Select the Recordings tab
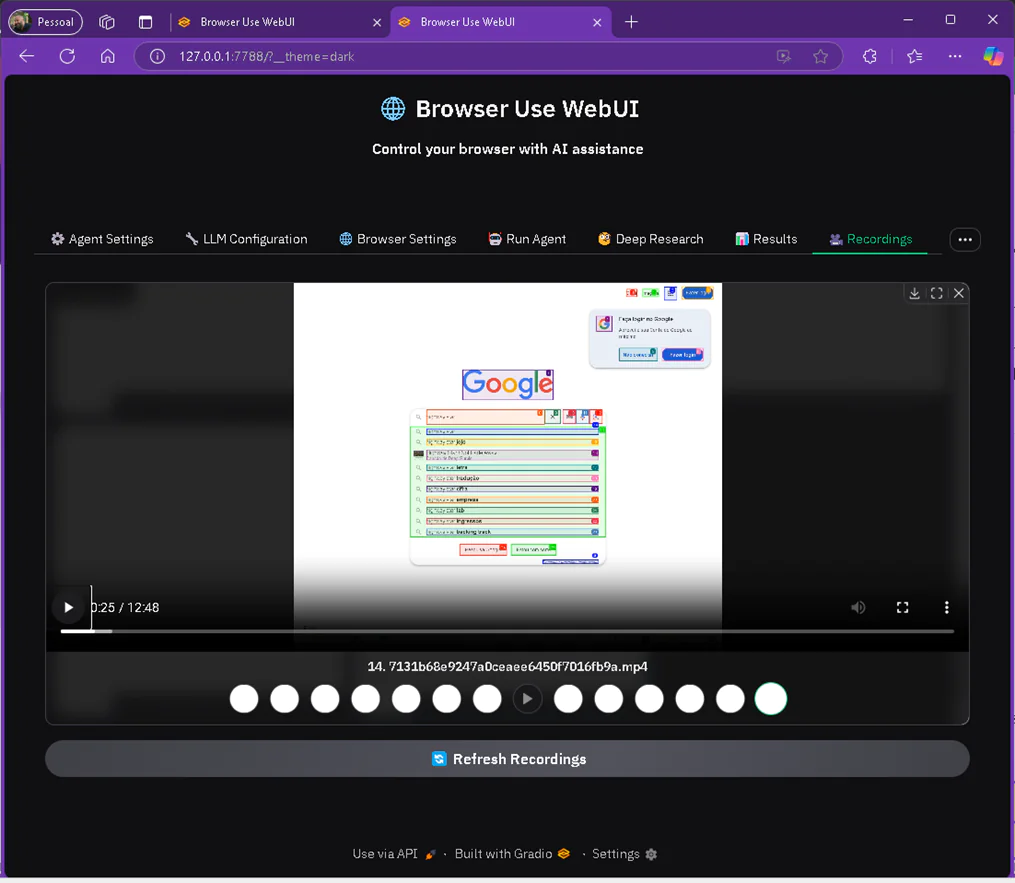 pos(871,239)
